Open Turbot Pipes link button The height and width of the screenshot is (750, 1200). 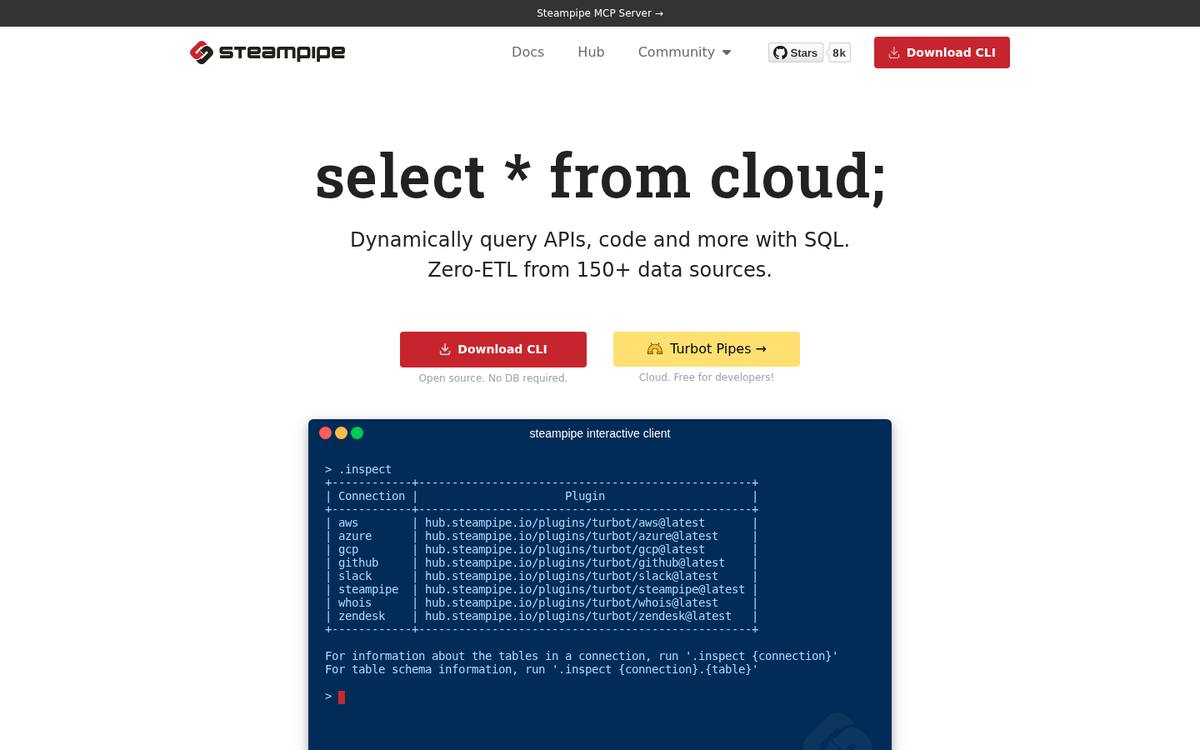click(706, 349)
